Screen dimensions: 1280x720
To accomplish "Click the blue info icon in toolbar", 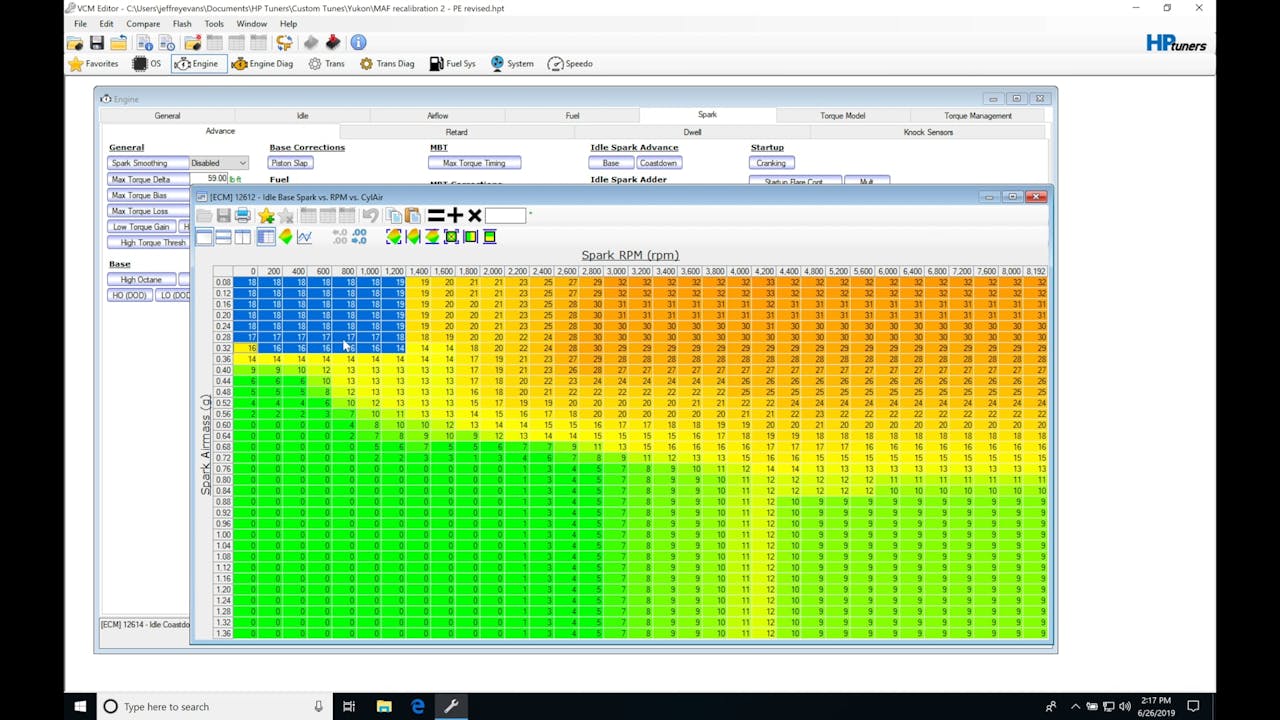I will click(x=358, y=43).
